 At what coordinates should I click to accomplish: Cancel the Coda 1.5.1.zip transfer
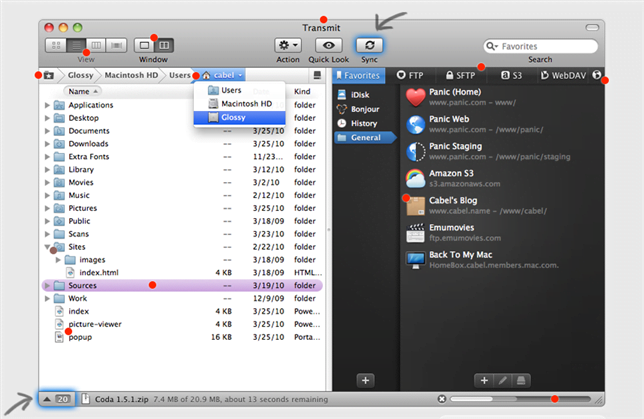pyautogui.click(x=442, y=399)
